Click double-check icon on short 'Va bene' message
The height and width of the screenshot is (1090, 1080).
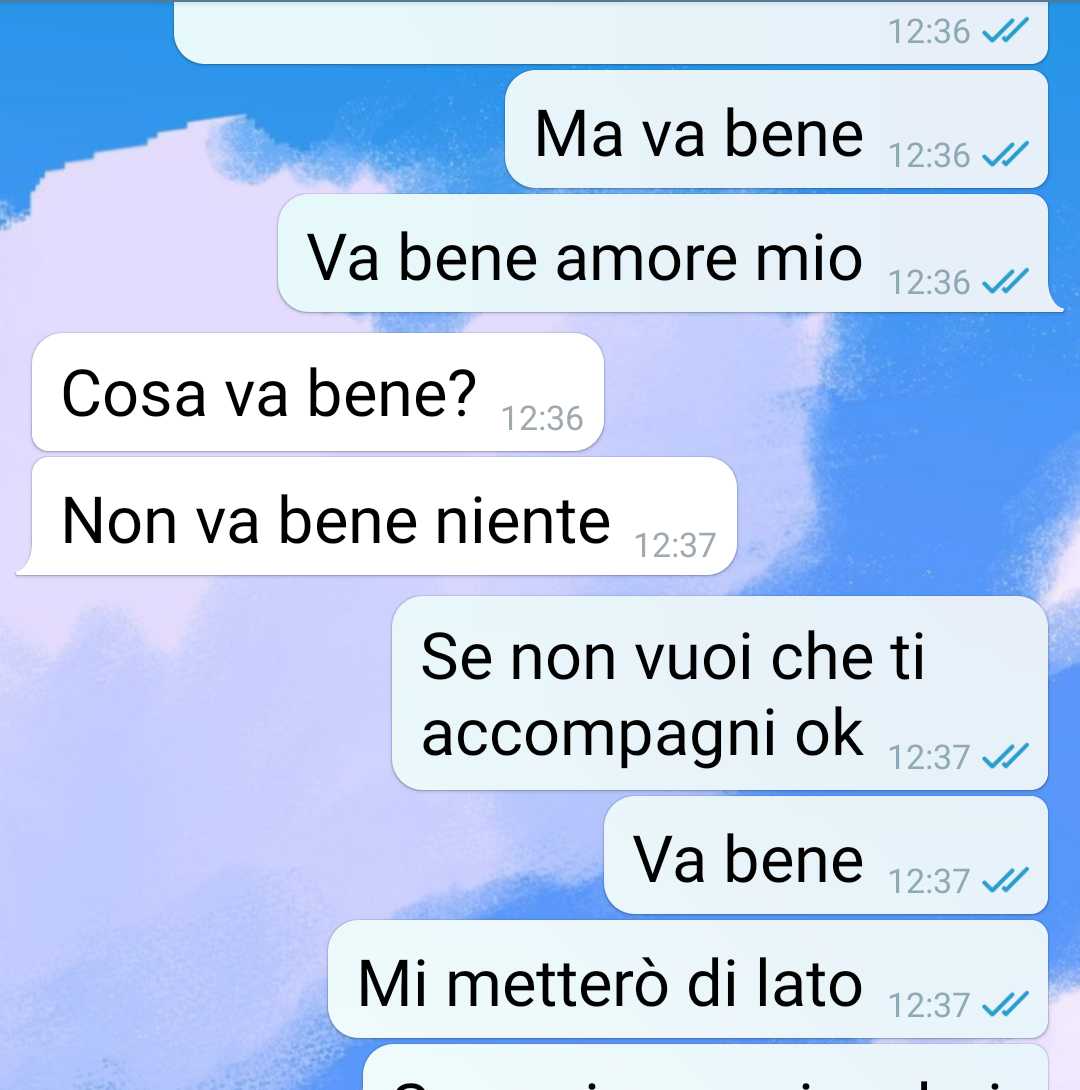[1005, 881]
